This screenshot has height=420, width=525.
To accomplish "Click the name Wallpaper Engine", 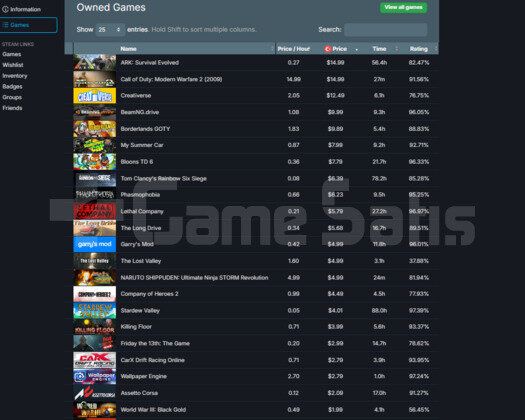I will [144, 376].
